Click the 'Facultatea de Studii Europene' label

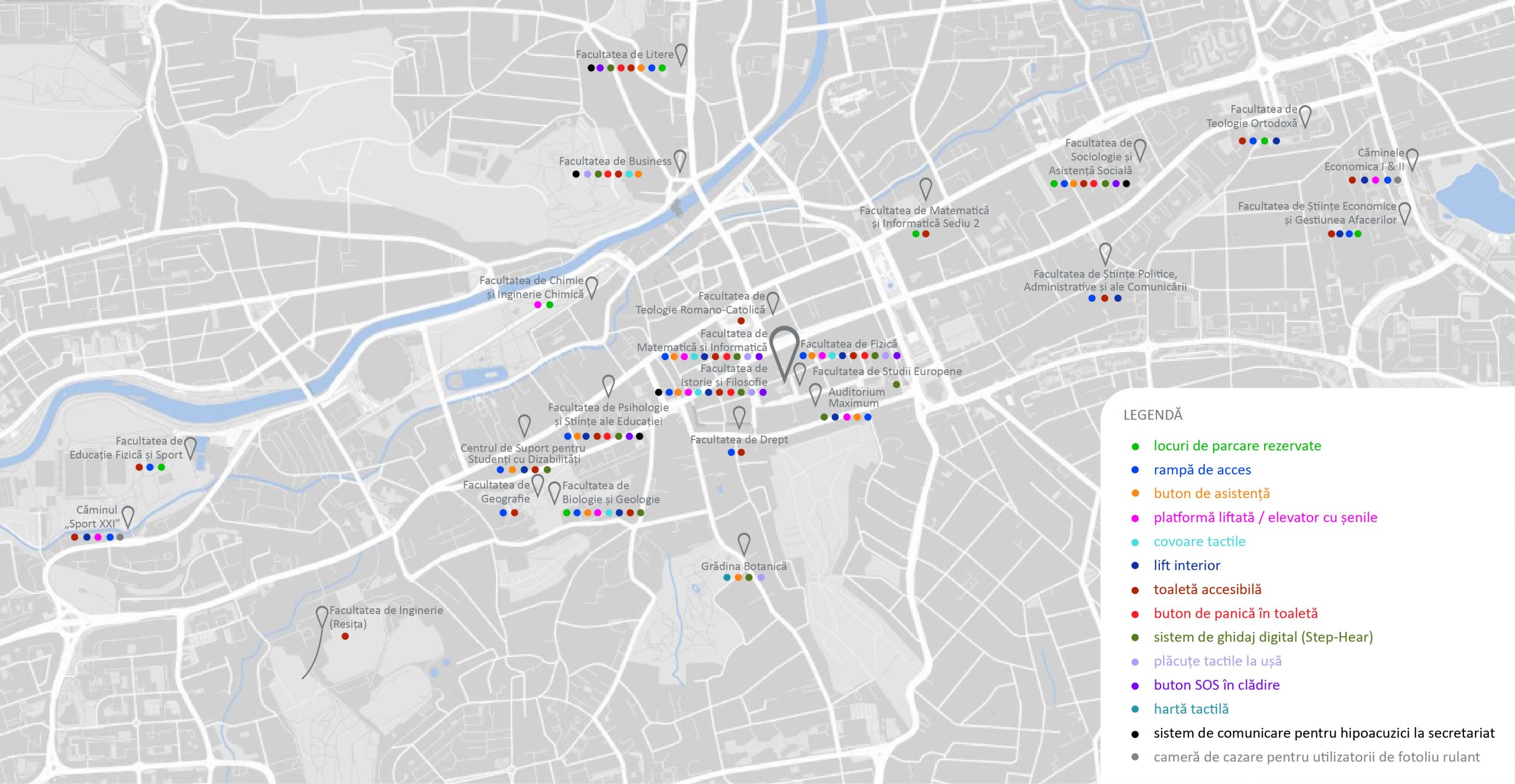(887, 372)
